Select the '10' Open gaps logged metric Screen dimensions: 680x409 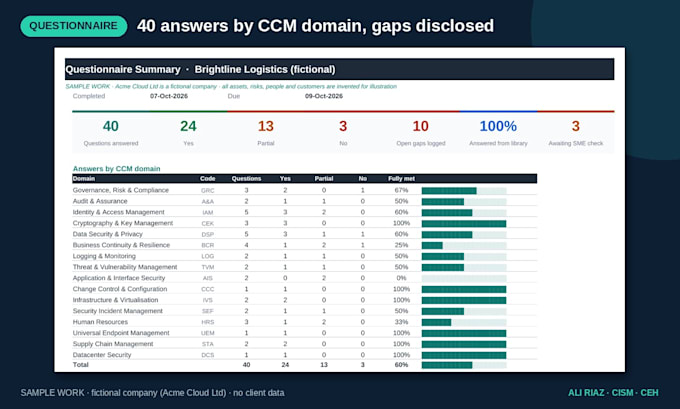click(420, 126)
